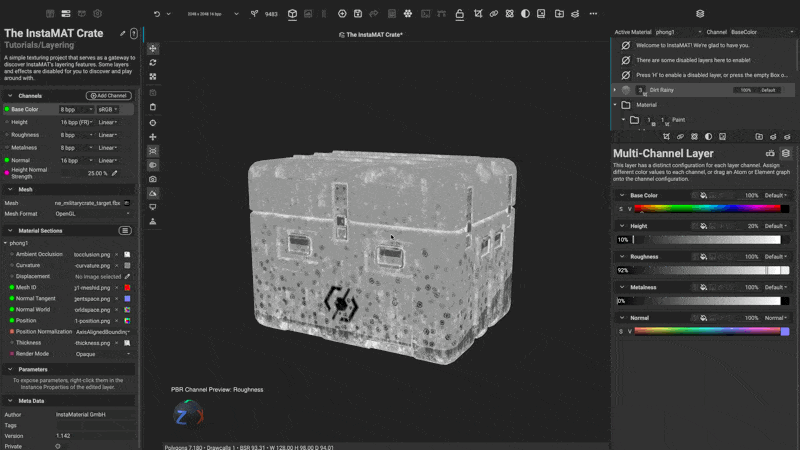The width and height of the screenshot is (800, 450).
Task: Open the Base Color sRGB color space dropdown
Action: point(108,109)
